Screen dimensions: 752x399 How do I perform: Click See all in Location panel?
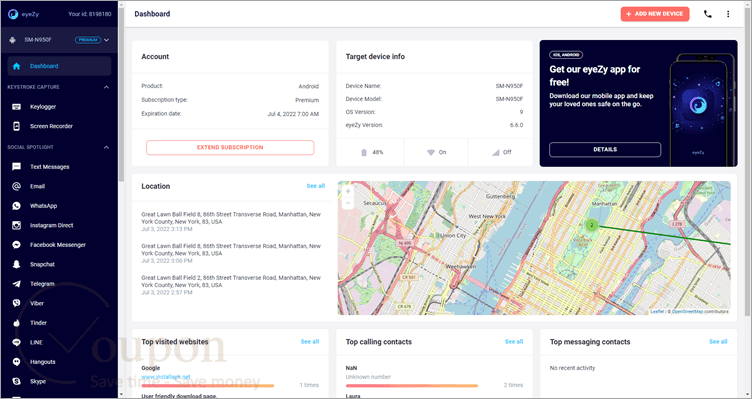pyautogui.click(x=316, y=186)
